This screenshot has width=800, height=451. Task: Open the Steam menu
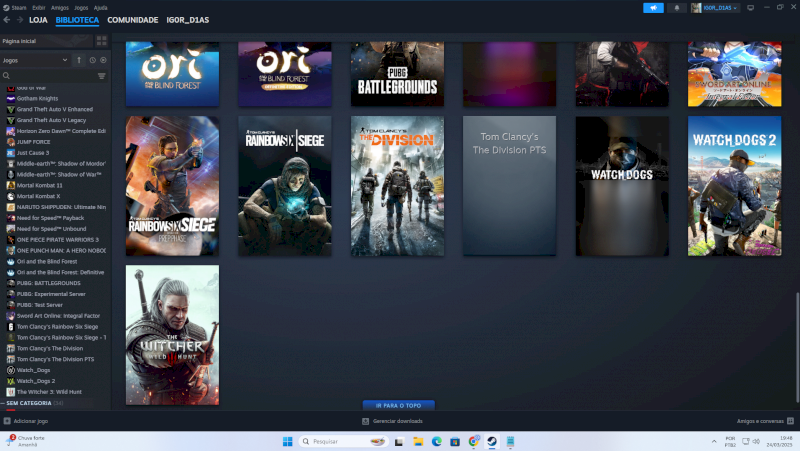coord(15,8)
